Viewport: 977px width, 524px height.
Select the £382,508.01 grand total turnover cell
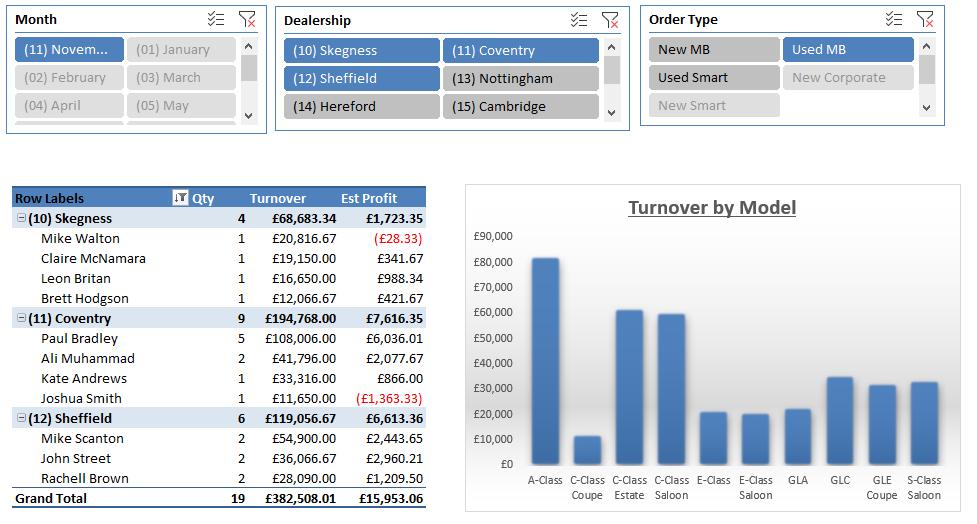(x=300, y=498)
